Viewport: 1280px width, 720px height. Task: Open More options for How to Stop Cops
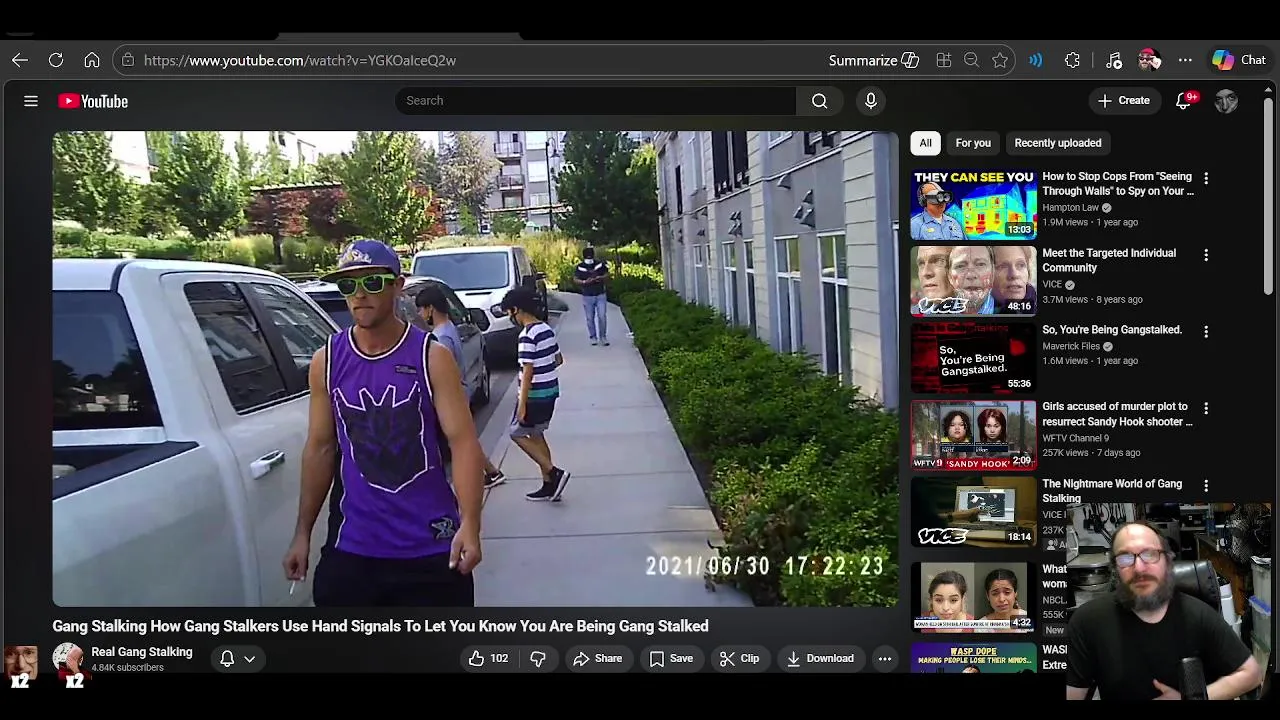click(1206, 178)
